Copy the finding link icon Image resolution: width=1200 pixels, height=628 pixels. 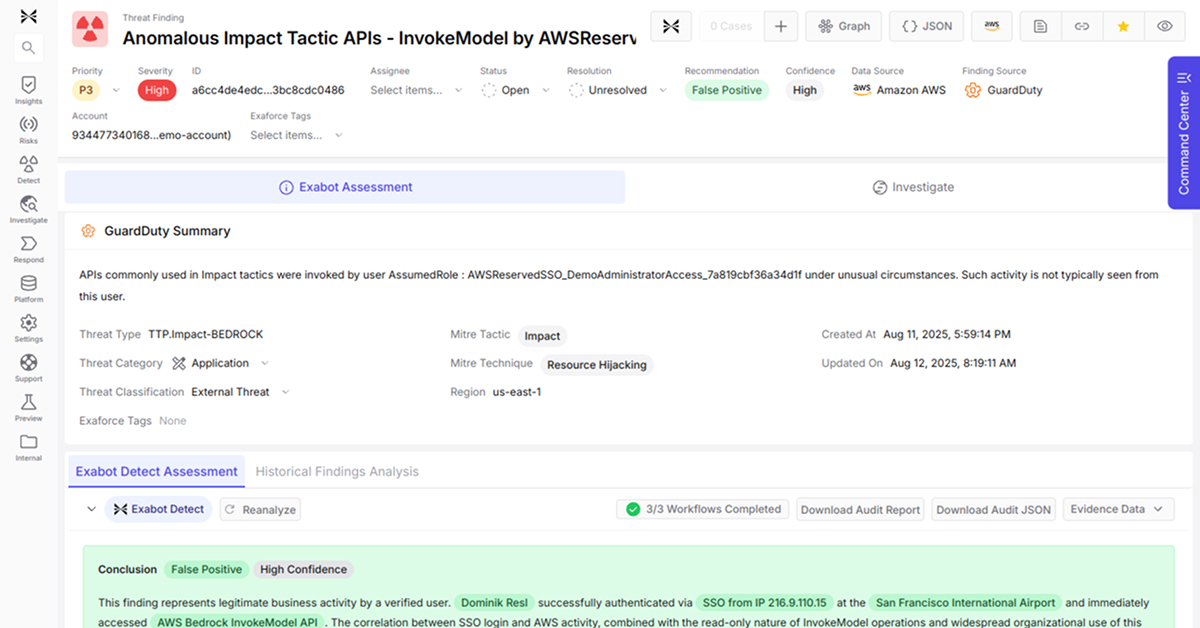pyautogui.click(x=1081, y=26)
